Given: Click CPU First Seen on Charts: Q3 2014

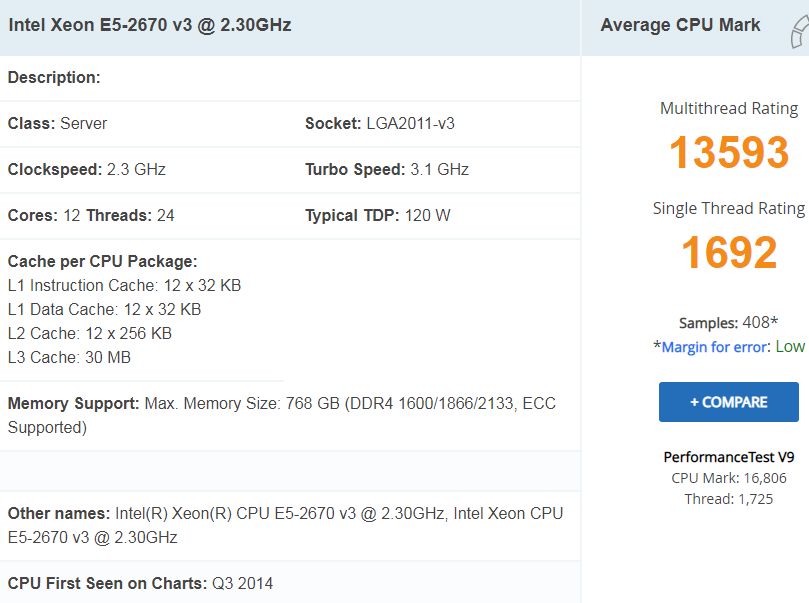Looking at the screenshot, I should click(140, 583).
